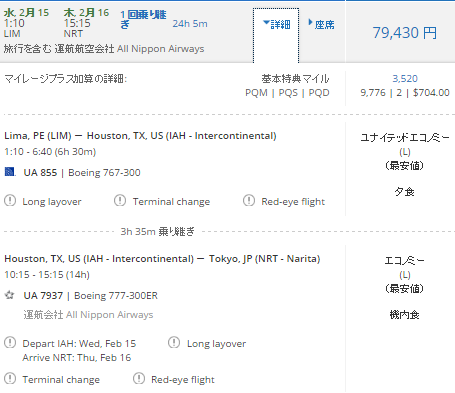This screenshot has width=455, height=393.
Task: Click the 1:10 - 6:40 (6h 30m) time
Action: coord(50,152)
